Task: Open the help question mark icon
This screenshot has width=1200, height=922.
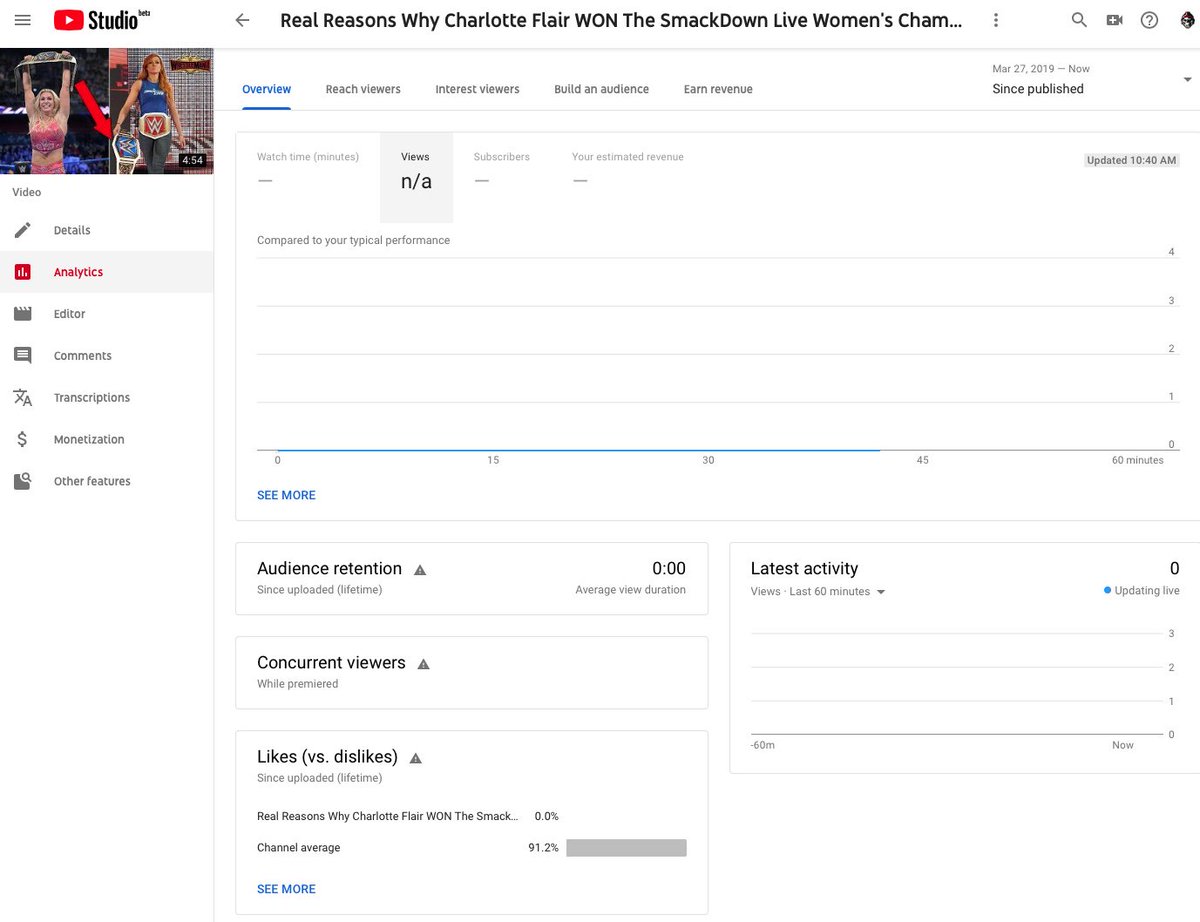Action: [x=1149, y=20]
